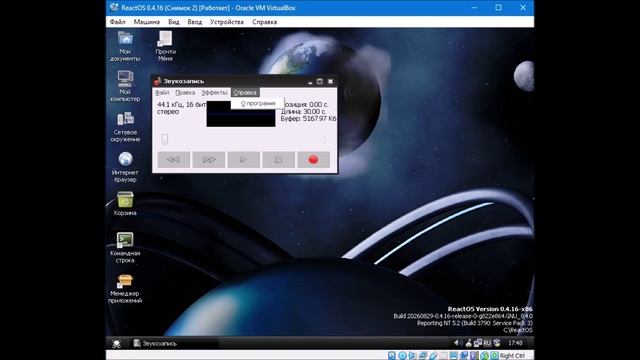640x360 pixels.
Task: Open the VirtualBox Вид menu
Action: (x=173, y=22)
